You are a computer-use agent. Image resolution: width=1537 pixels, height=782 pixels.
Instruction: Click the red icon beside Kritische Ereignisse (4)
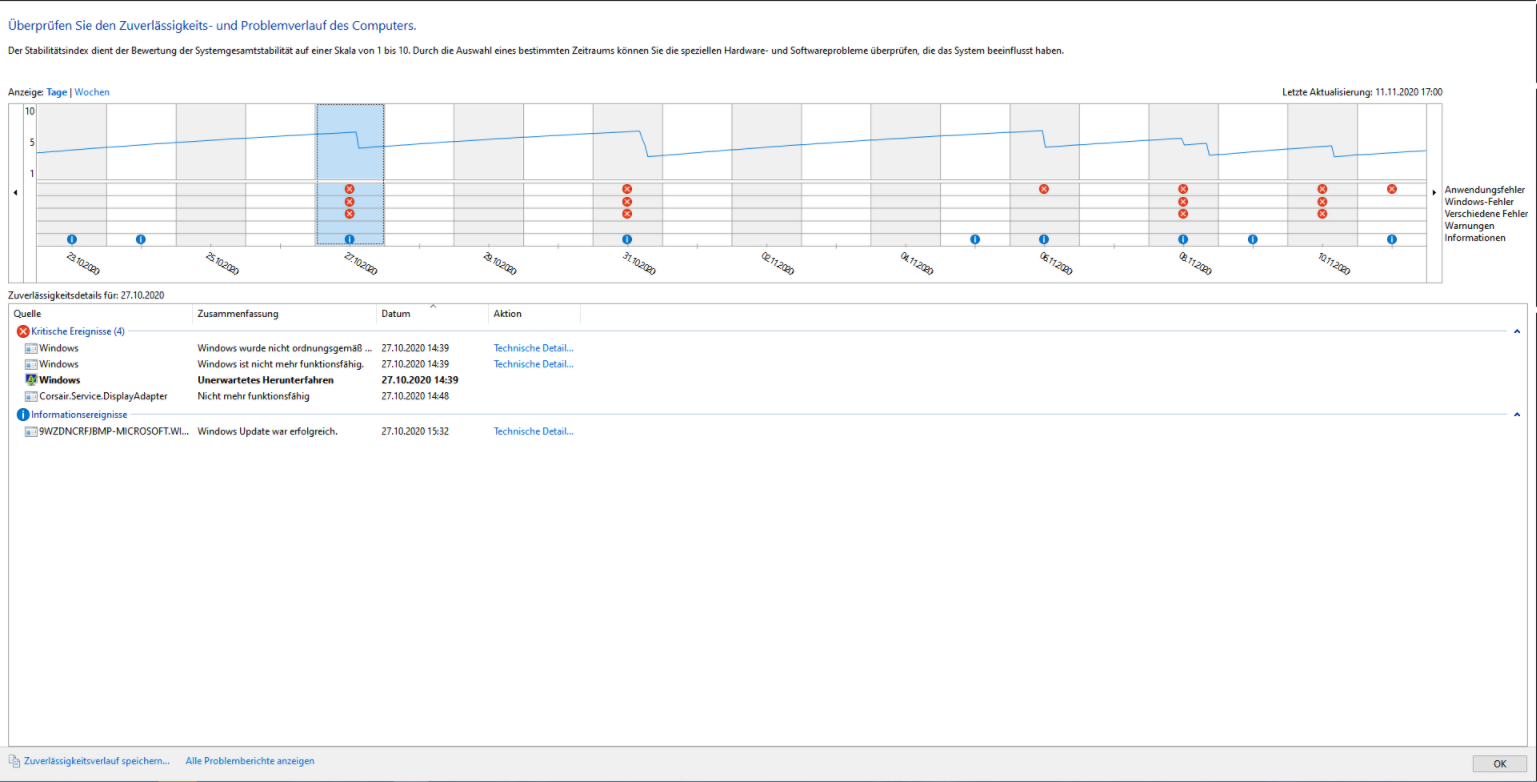pos(23,331)
